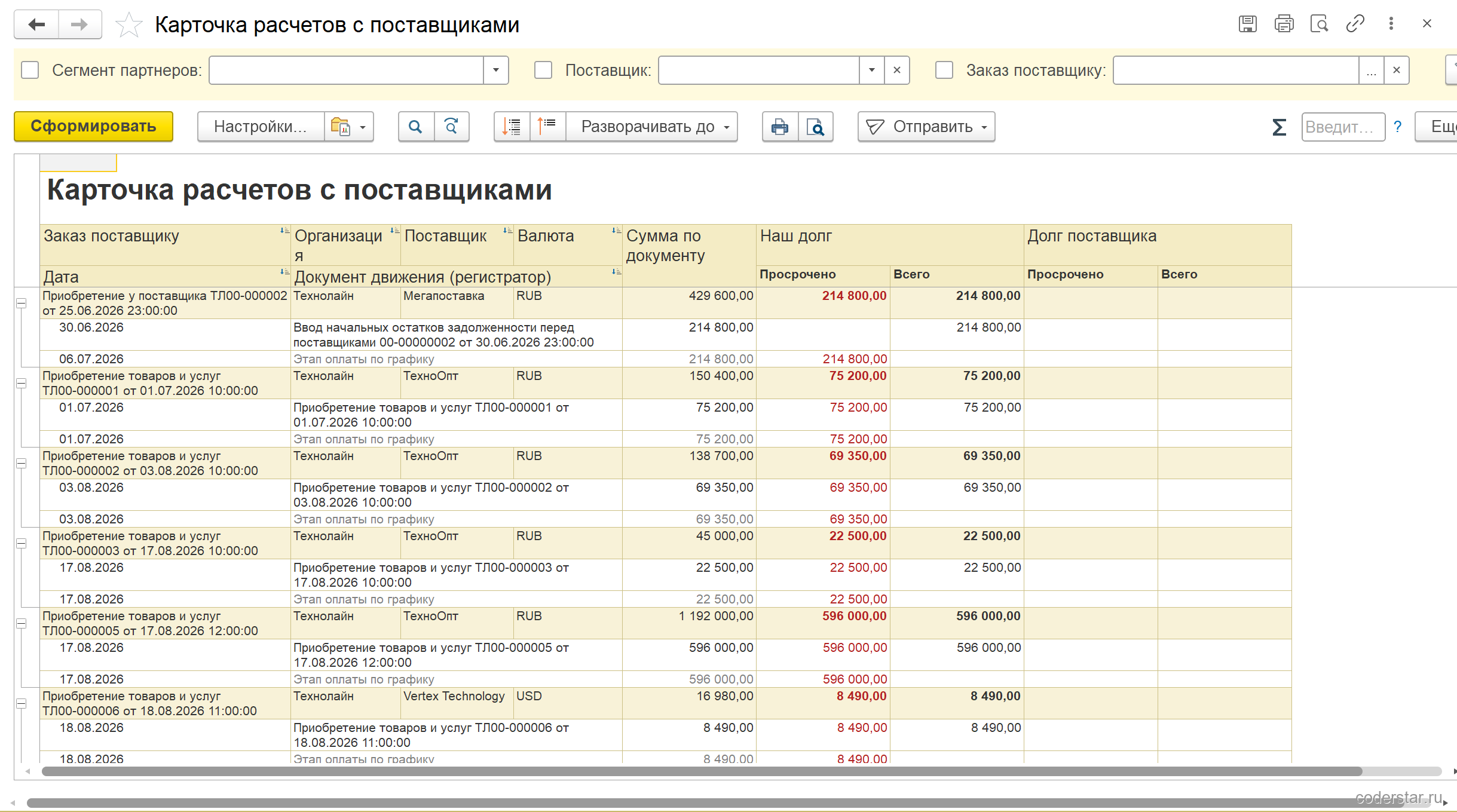Enable Поставщик filter checkbox
This screenshot has height=812, width=1457.
(x=543, y=70)
